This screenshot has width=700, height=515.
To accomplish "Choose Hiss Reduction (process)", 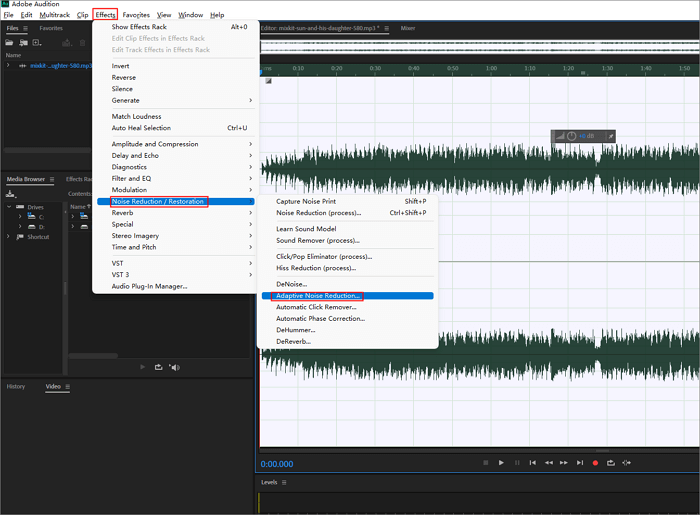I will click(348, 268).
